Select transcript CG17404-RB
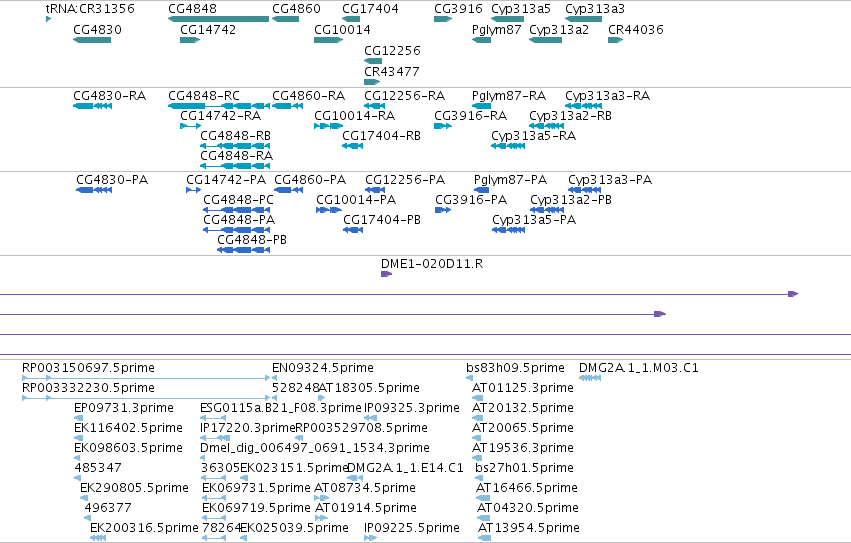 (x=382, y=136)
